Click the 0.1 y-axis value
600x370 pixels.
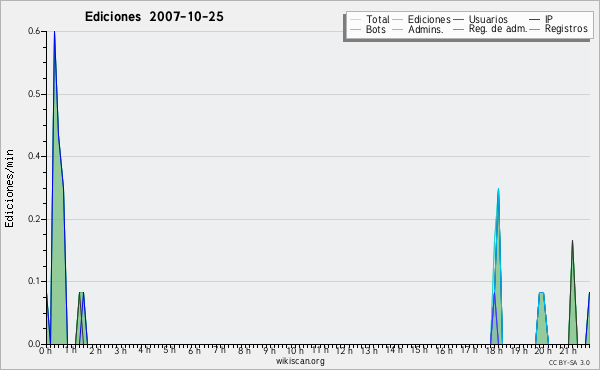(x=34, y=281)
